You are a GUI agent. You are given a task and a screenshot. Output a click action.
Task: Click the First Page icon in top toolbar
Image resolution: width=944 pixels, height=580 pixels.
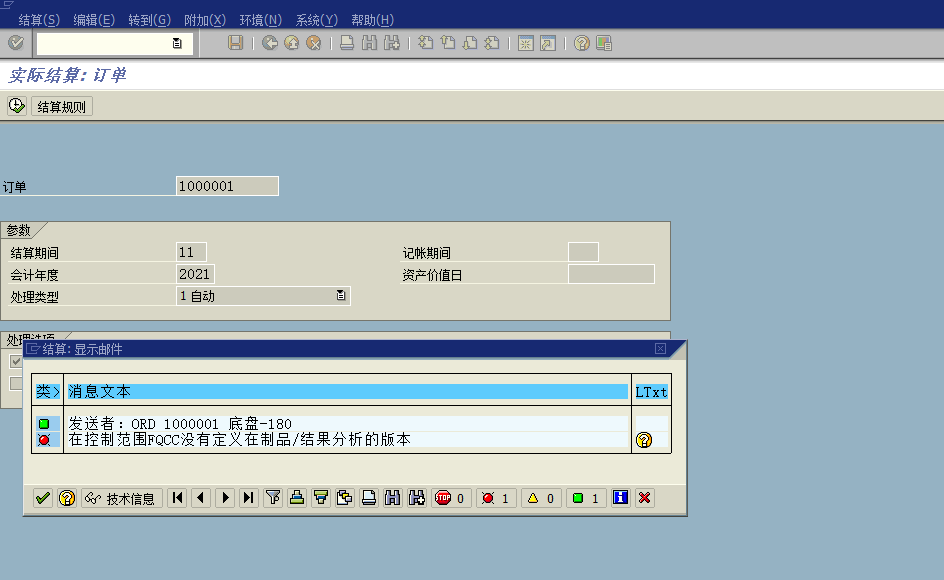[426, 43]
